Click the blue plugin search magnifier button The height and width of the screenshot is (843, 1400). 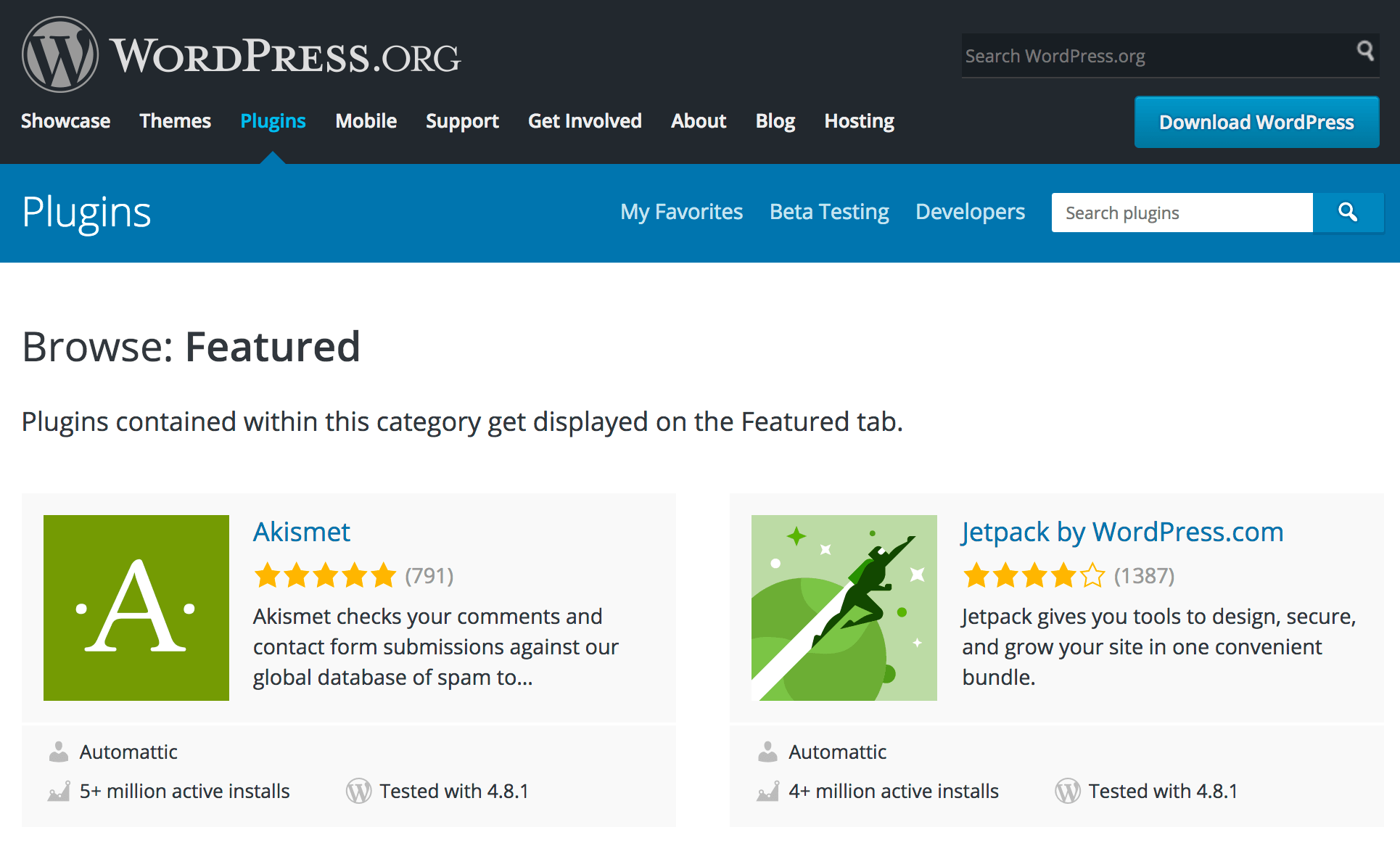[1348, 213]
